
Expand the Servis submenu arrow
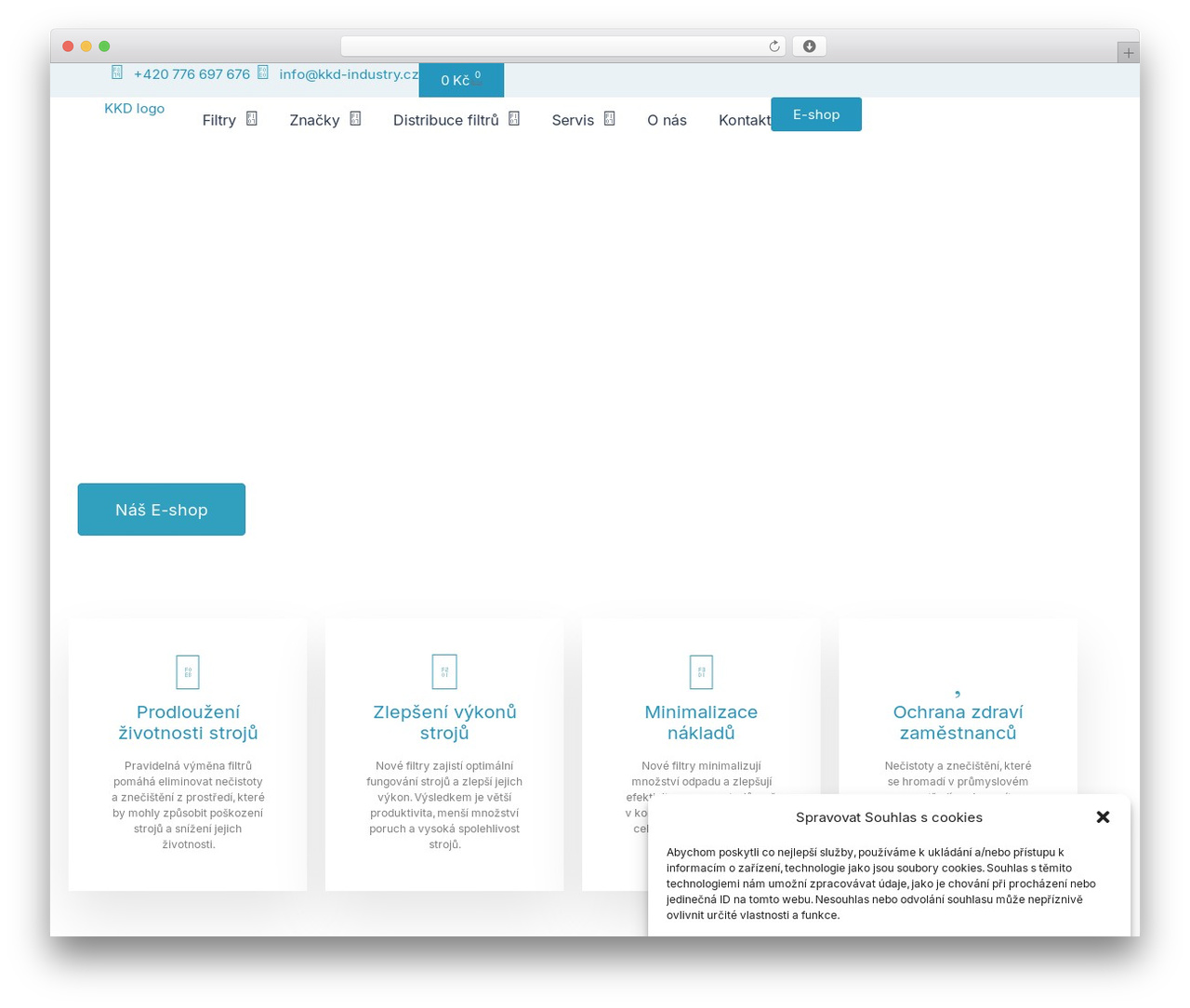(x=609, y=119)
